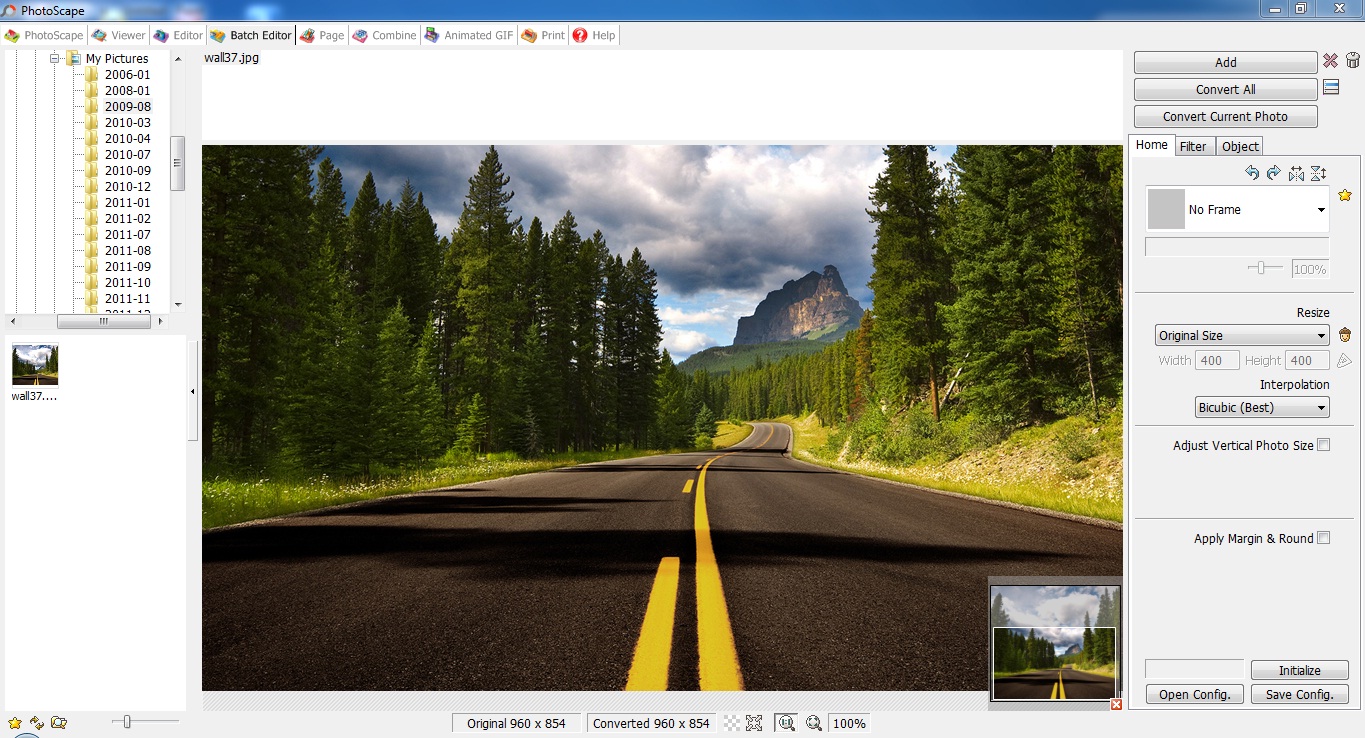The image size is (1365, 738).
Task: Switch to the Filter panel tab
Action: (1193, 146)
